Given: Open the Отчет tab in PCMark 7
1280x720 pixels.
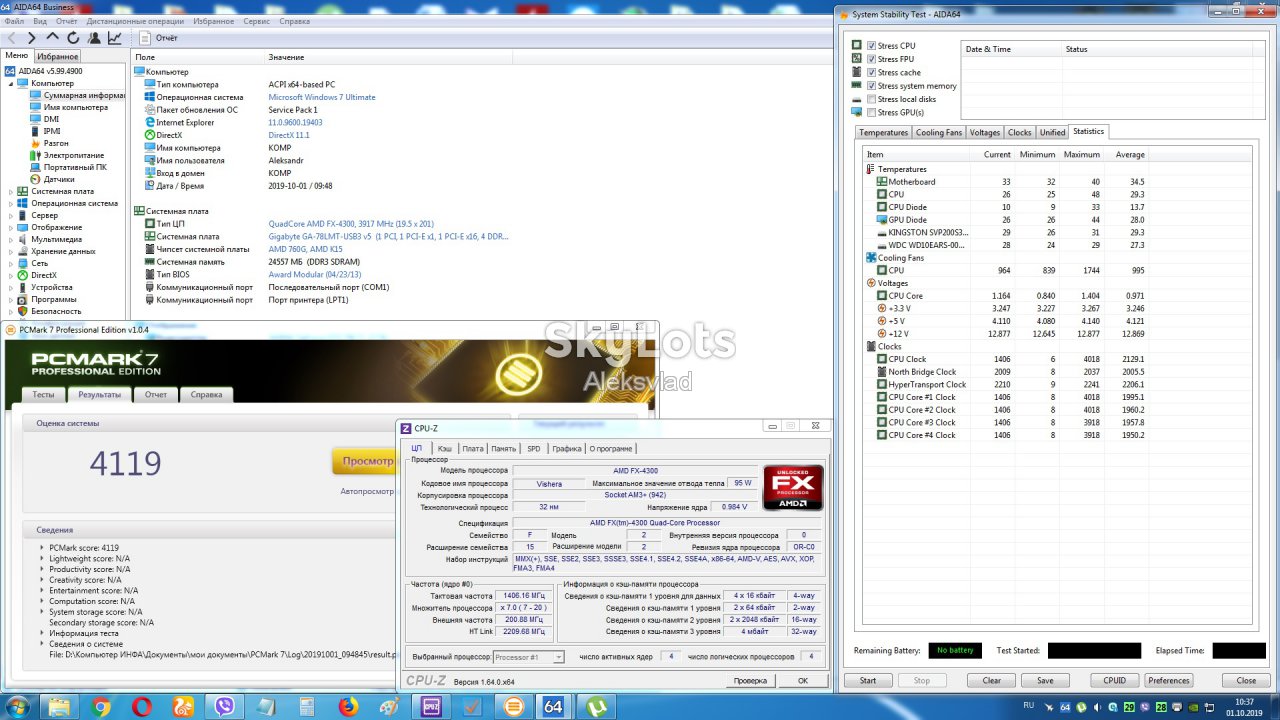Looking at the screenshot, I should 155,394.
